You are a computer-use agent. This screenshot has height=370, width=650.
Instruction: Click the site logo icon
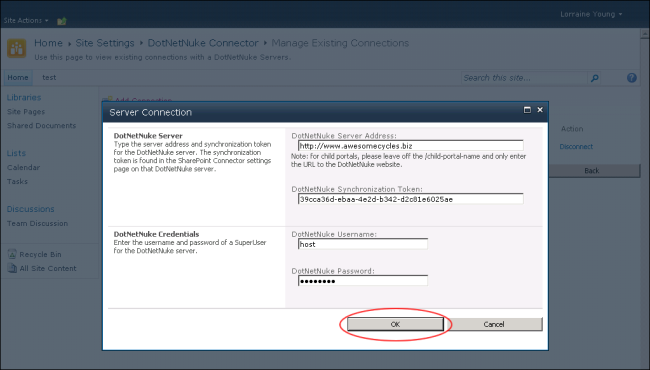click(17, 49)
